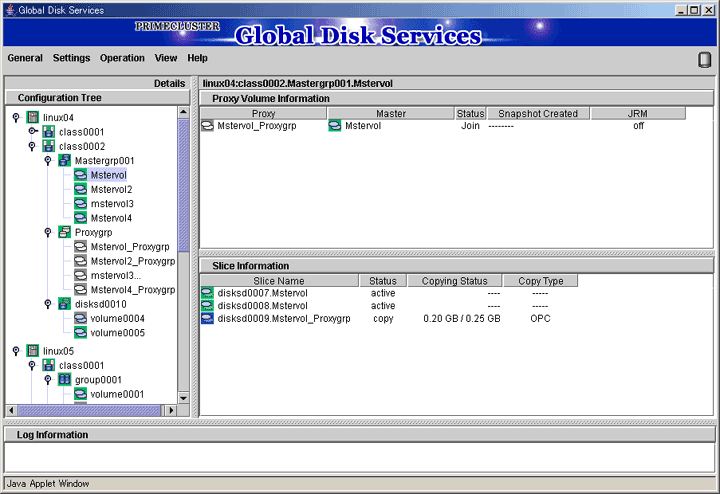Click the tree's horizontal scrollbar right arrow
This screenshot has height=494, width=720.
point(171,410)
